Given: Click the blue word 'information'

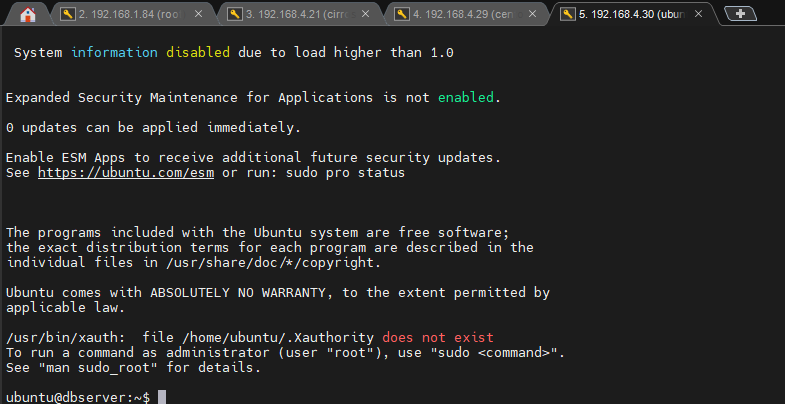Looking at the screenshot, I should point(114,53).
